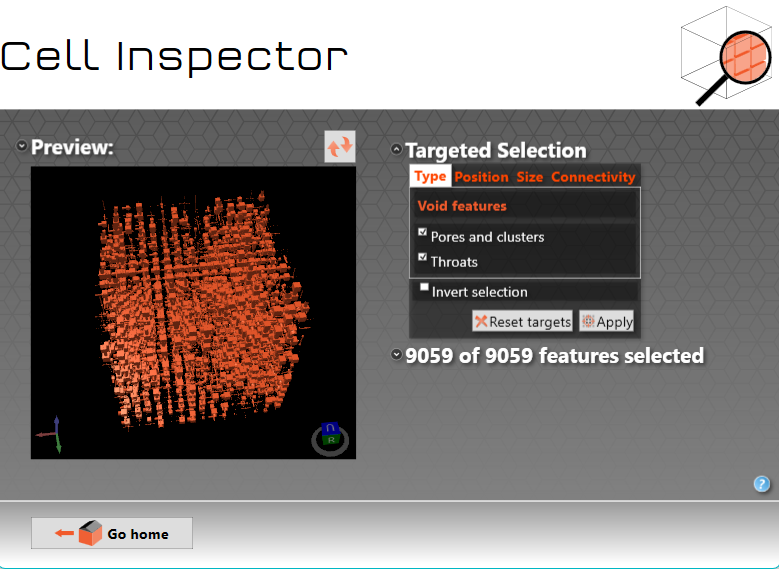Click the orientation widget in preview corner
The image size is (779, 569).
coord(331,437)
